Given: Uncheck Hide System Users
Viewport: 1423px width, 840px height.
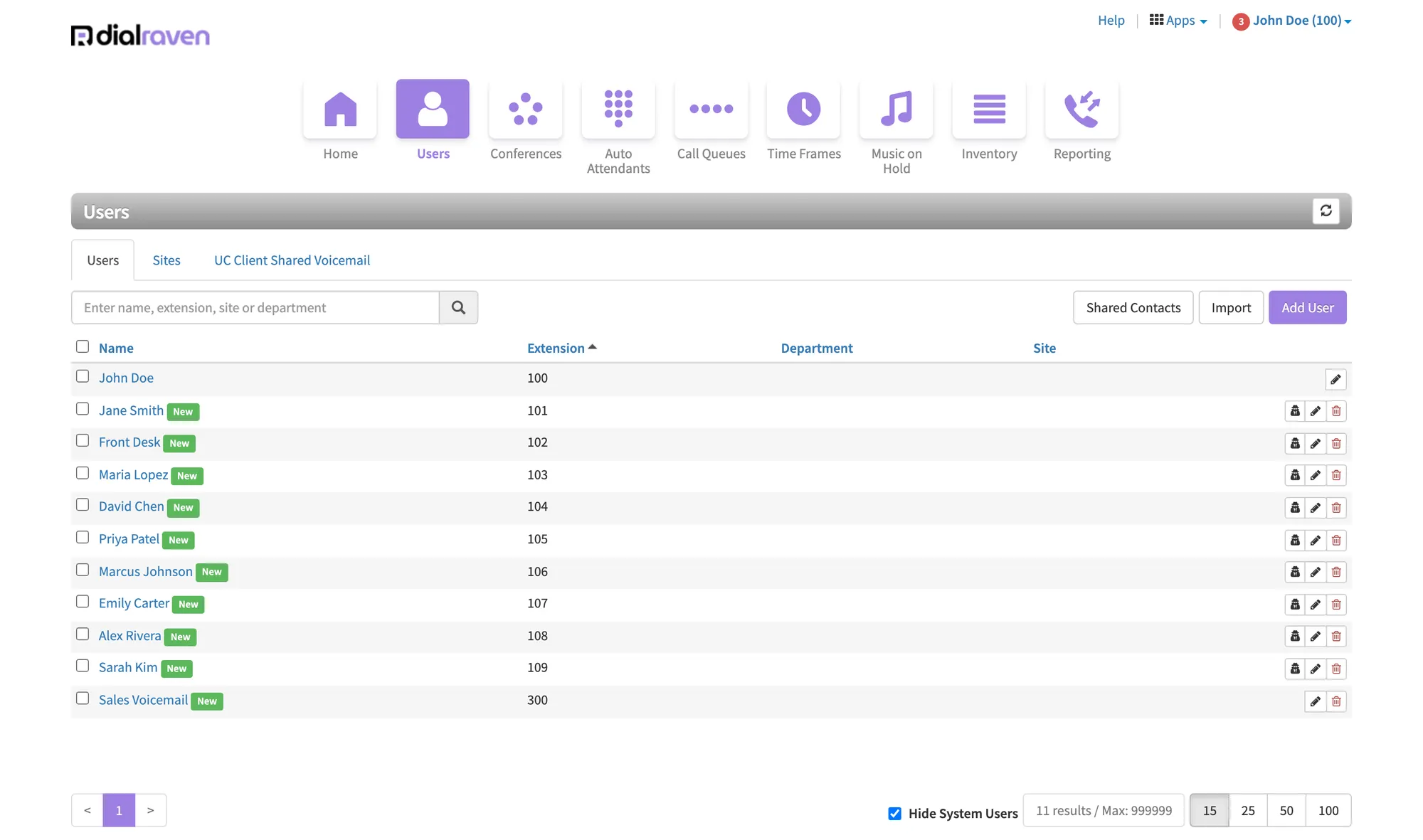Looking at the screenshot, I should coord(895,813).
